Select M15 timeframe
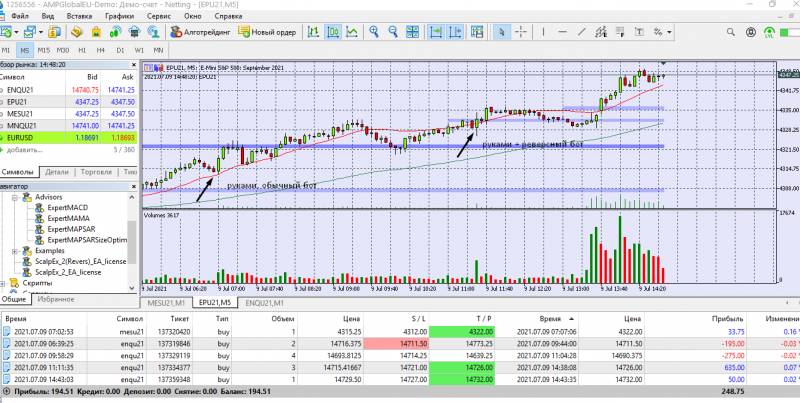The image size is (800, 403). click(43, 51)
